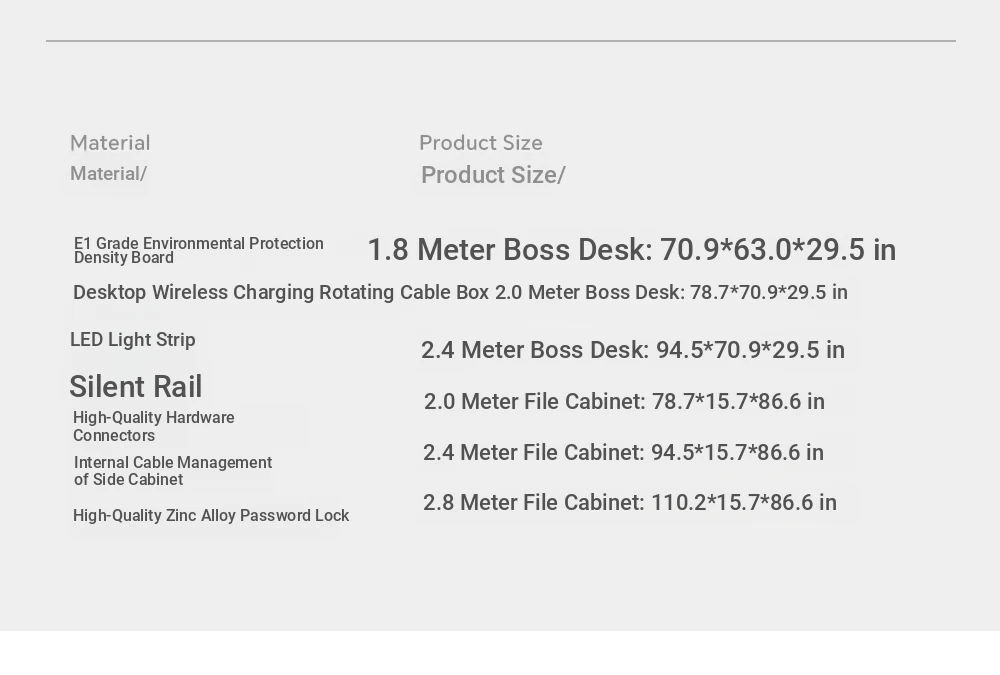Select the 'Material/' subheading text
1000x675 pixels.
click(x=108, y=174)
